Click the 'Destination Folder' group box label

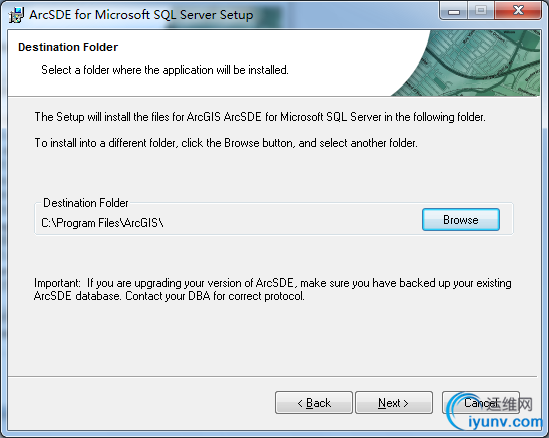point(86,203)
